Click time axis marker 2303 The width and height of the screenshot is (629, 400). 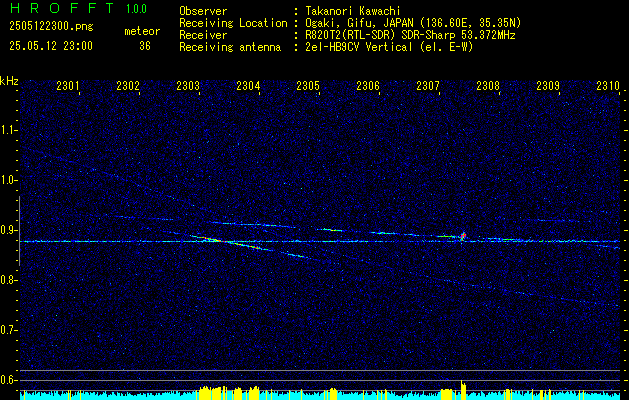tap(188, 85)
